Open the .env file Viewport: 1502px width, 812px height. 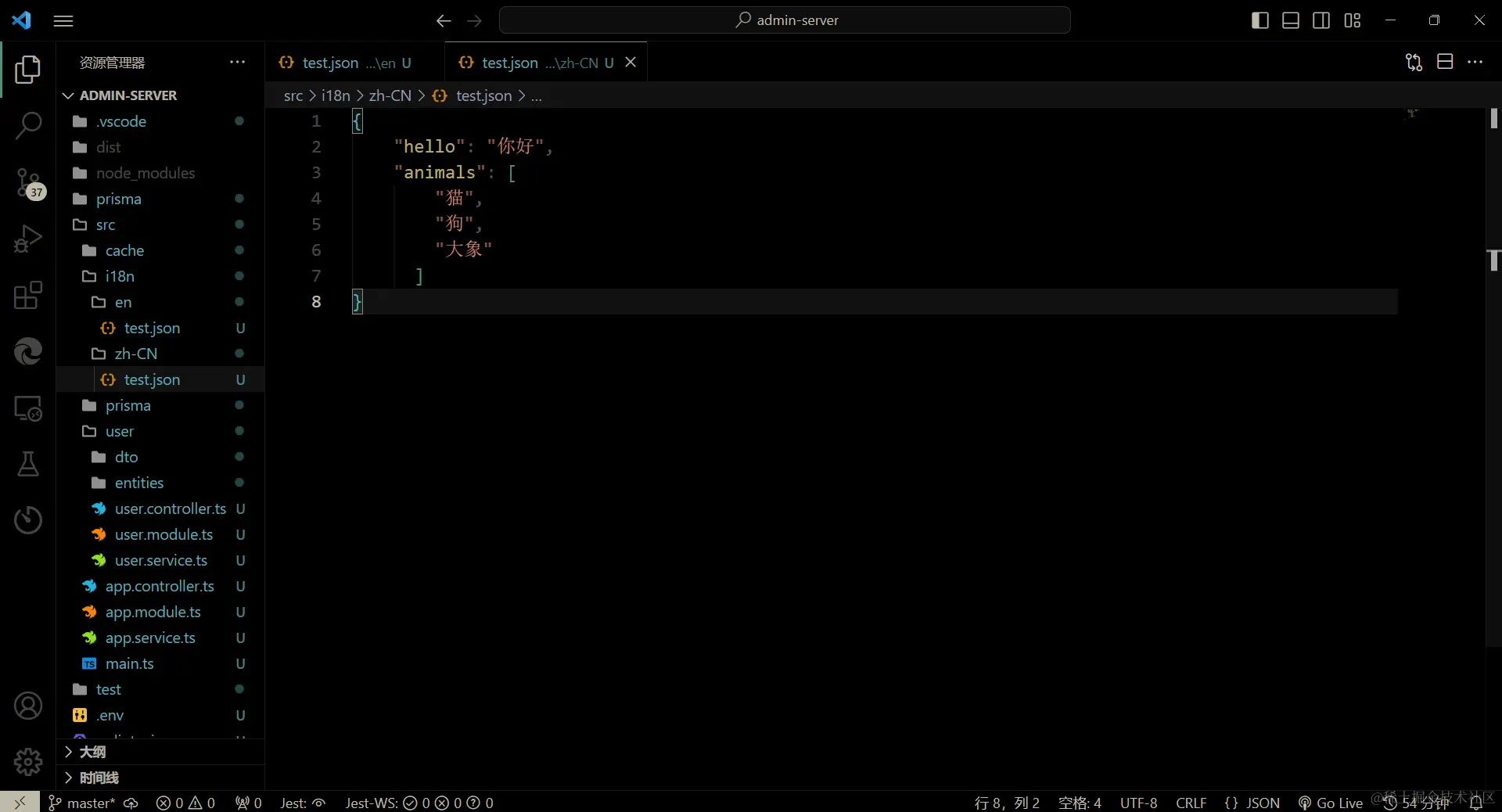coord(160,715)
